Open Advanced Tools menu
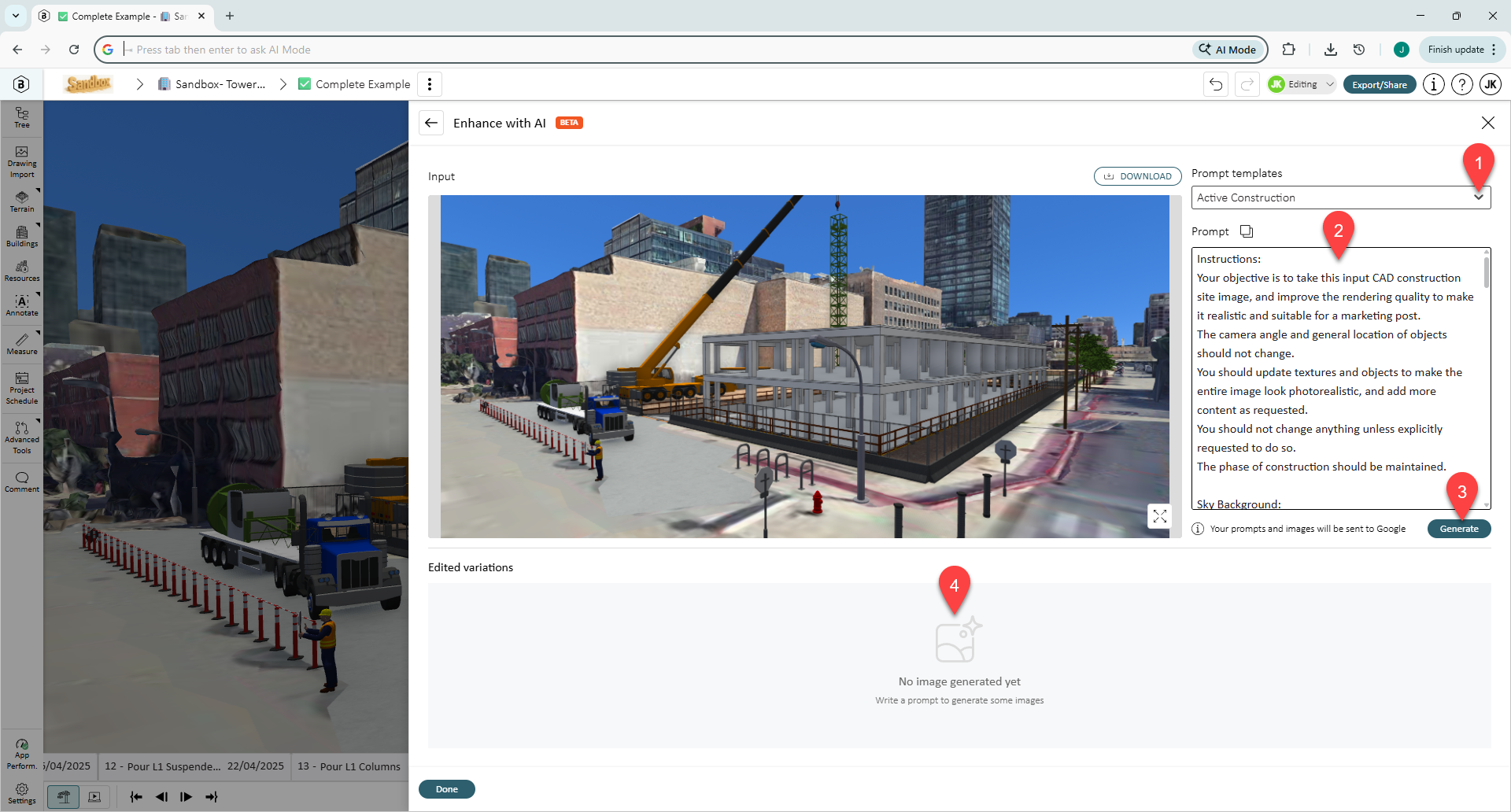The image size is (1511, 812). [22, 437]
